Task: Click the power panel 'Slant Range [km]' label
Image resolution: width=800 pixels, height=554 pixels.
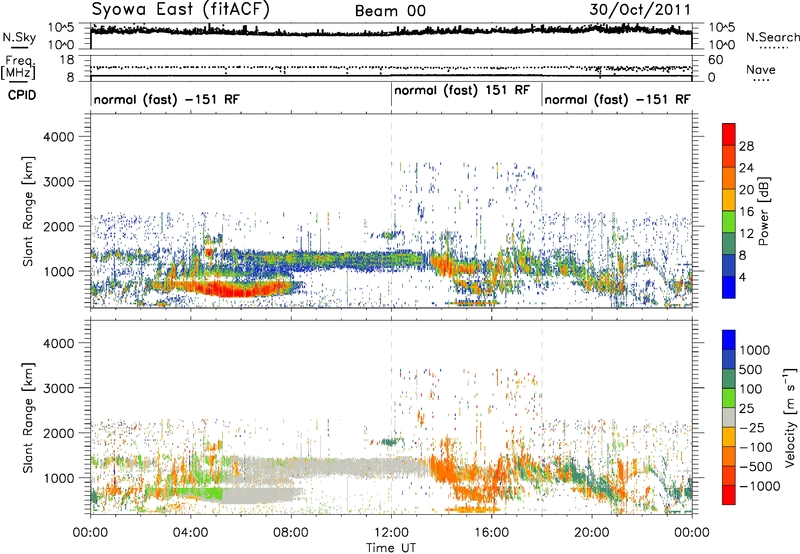Action: tap(28, 211)
